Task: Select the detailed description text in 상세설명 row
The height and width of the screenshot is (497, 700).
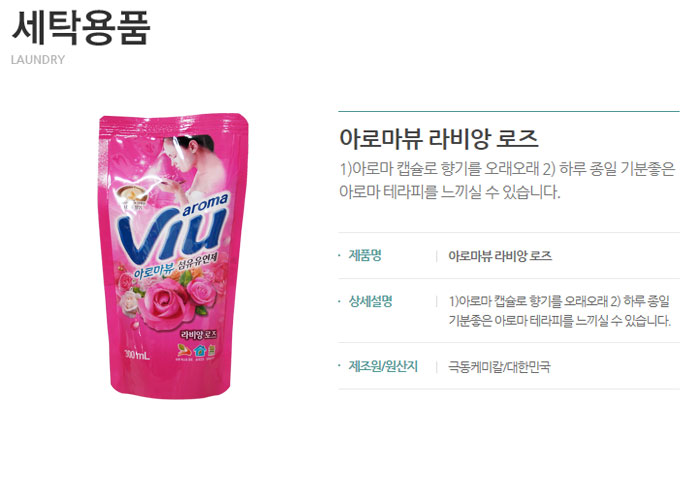Action: click(559, 311)
